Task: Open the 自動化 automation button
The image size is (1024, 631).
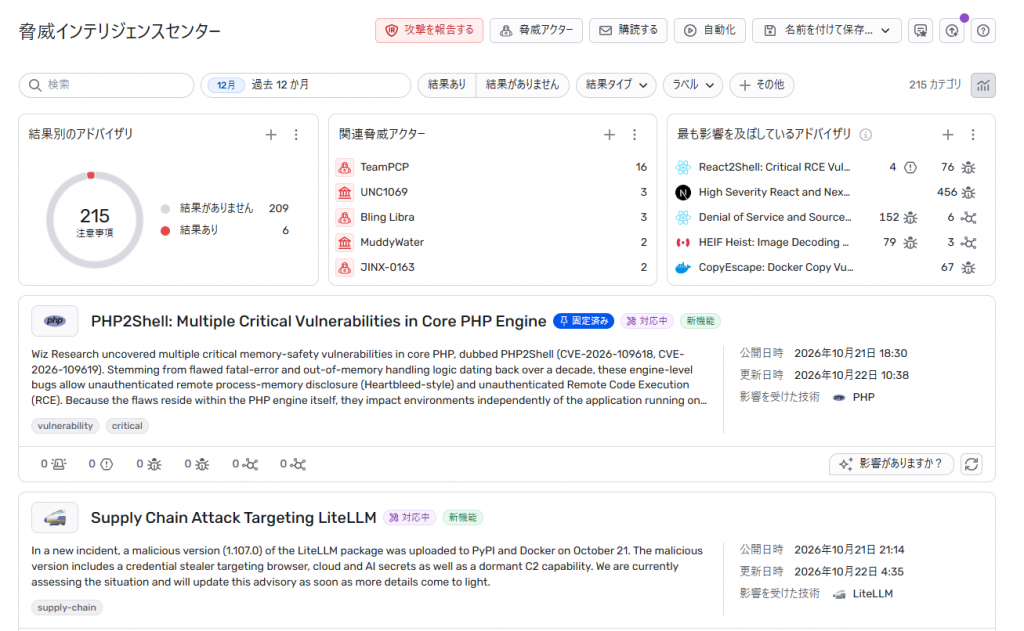Action: pos(710,31)
